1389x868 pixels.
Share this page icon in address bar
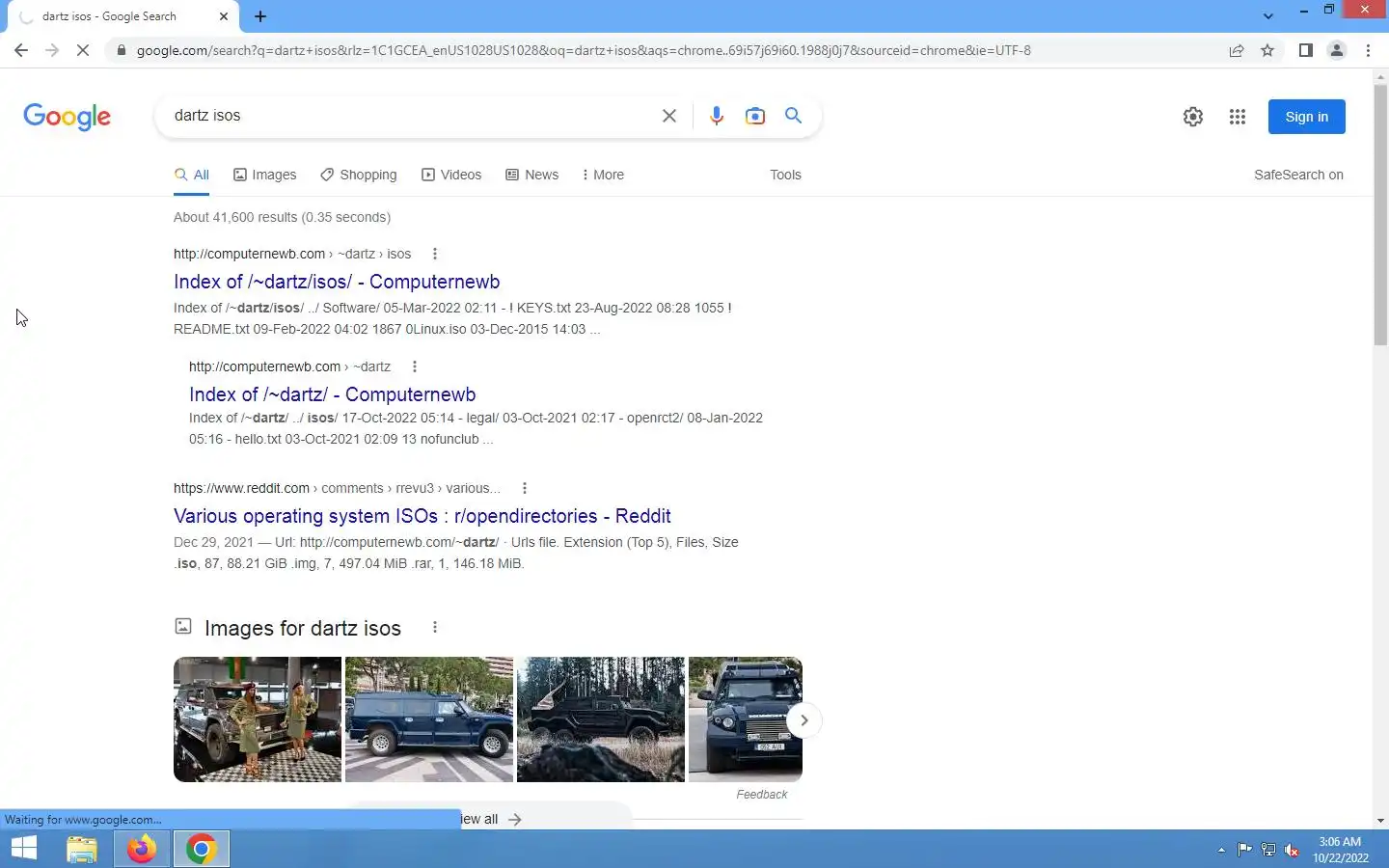(x=1237, y=50)
